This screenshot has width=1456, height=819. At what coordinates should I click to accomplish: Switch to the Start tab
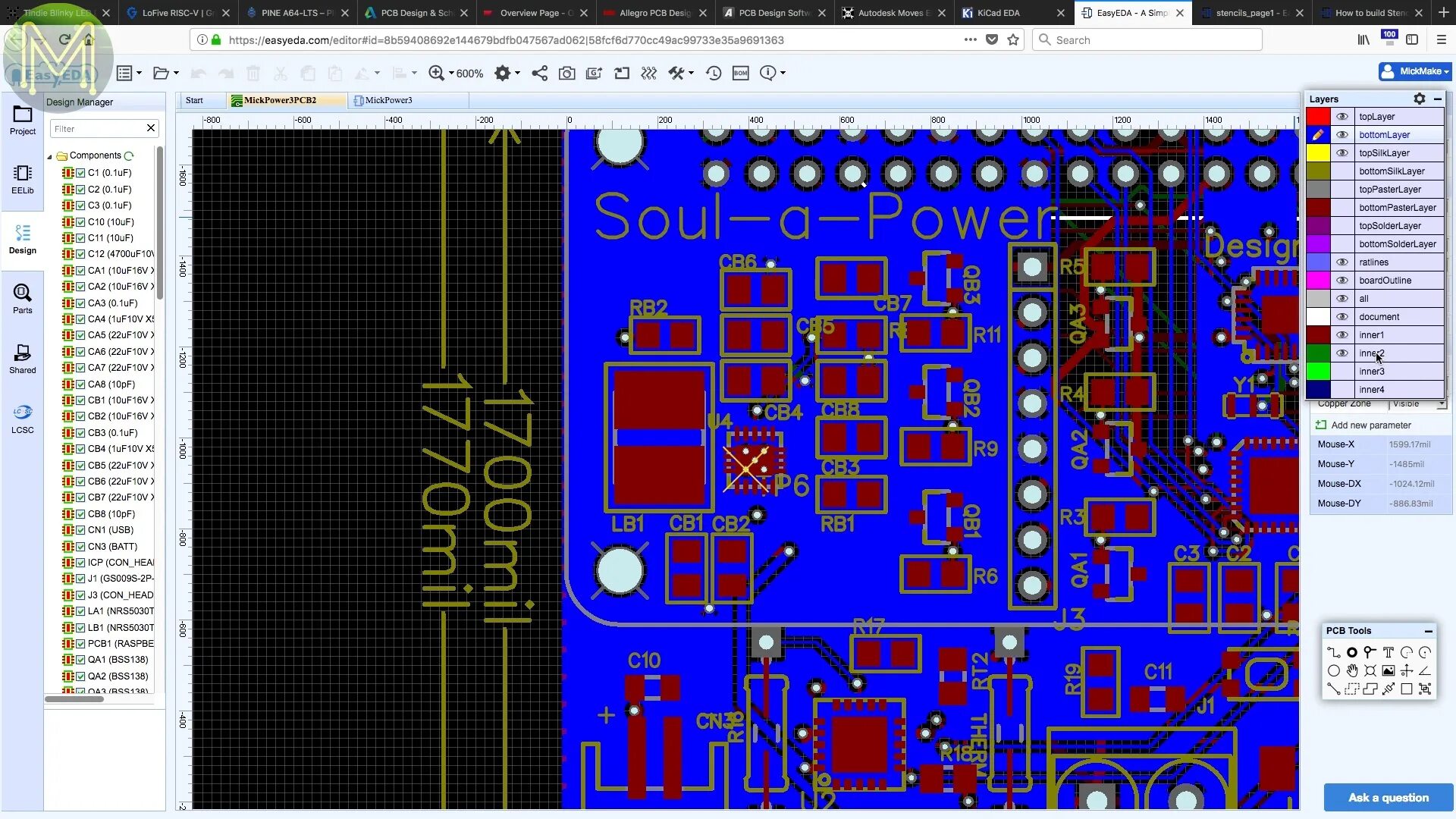tap(194, 100)
